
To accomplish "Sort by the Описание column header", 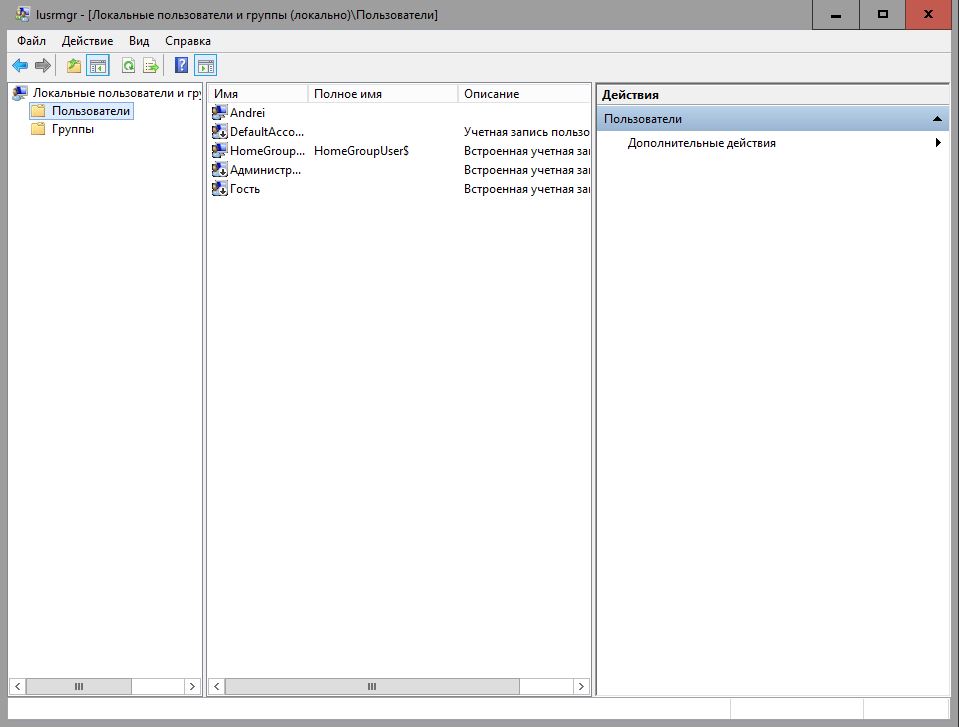I will coord(524,94).
